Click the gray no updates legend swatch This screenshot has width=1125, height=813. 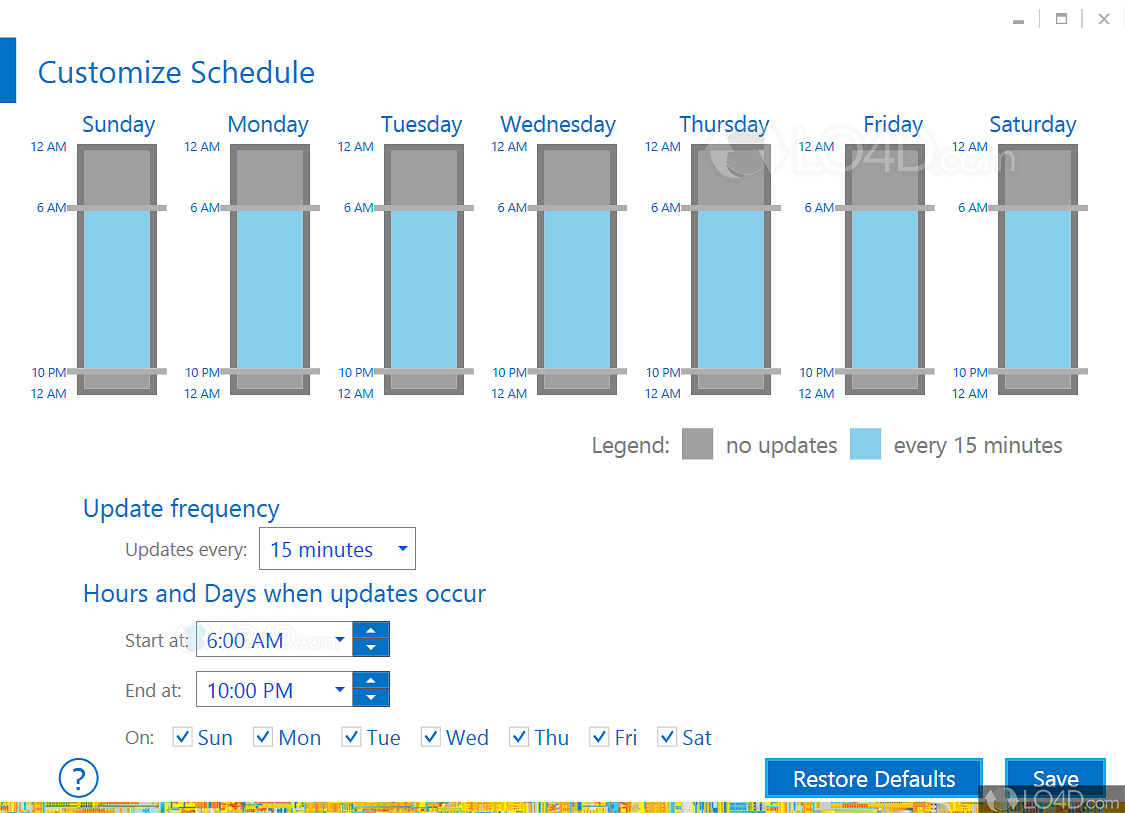(697, 444)
